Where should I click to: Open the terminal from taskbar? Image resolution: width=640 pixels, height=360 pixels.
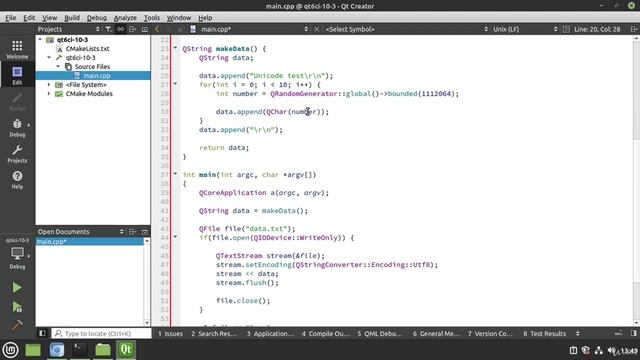pos(80,350)
